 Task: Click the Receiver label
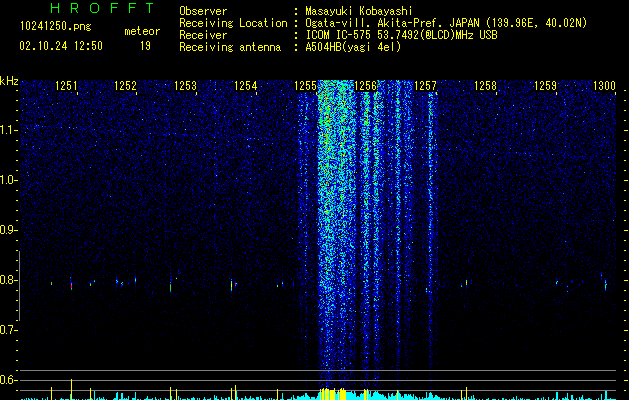(203, 35)
